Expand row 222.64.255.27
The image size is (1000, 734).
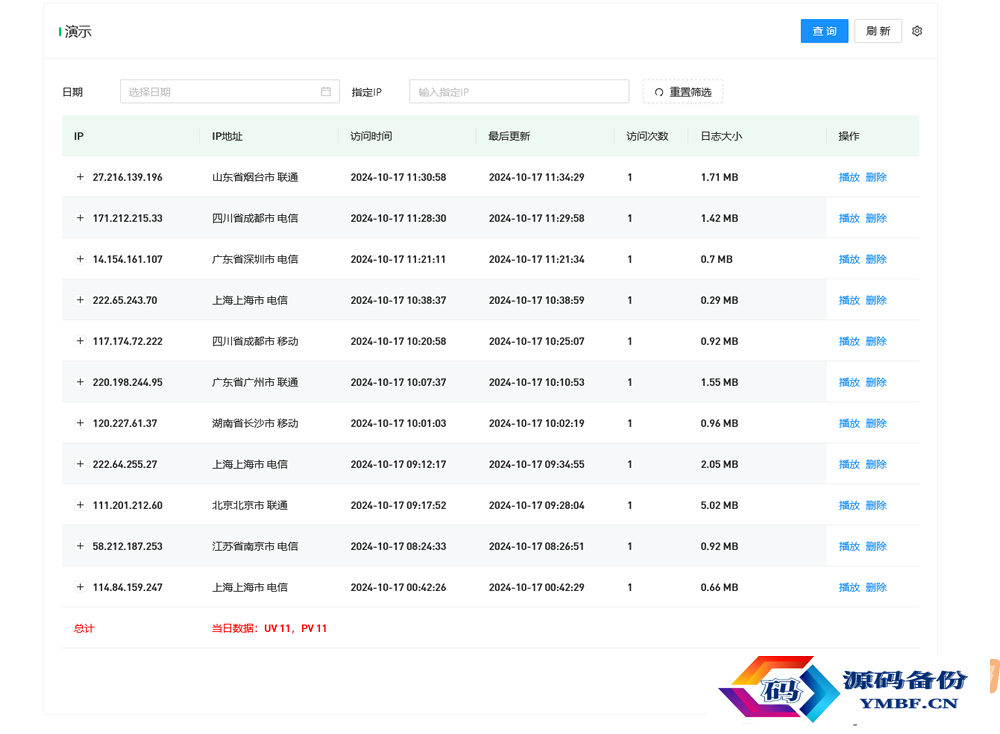(x=80, y=464)
